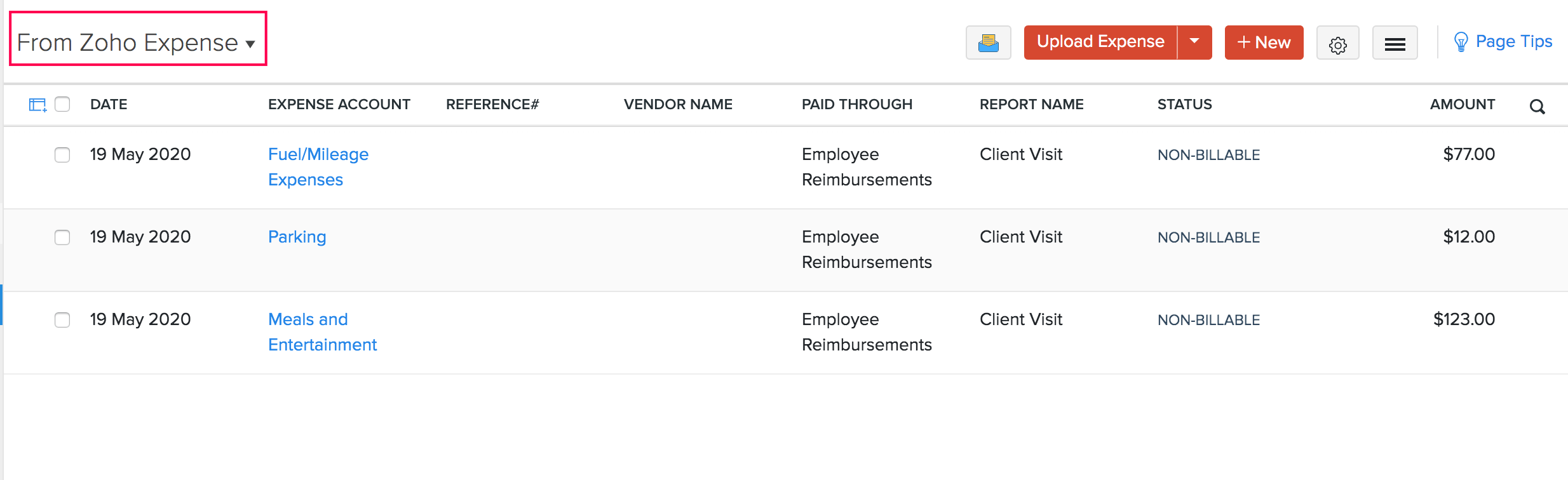Toggle the select all expenses checkbox
1568x480 pixels.
click(x=62, y=104)
